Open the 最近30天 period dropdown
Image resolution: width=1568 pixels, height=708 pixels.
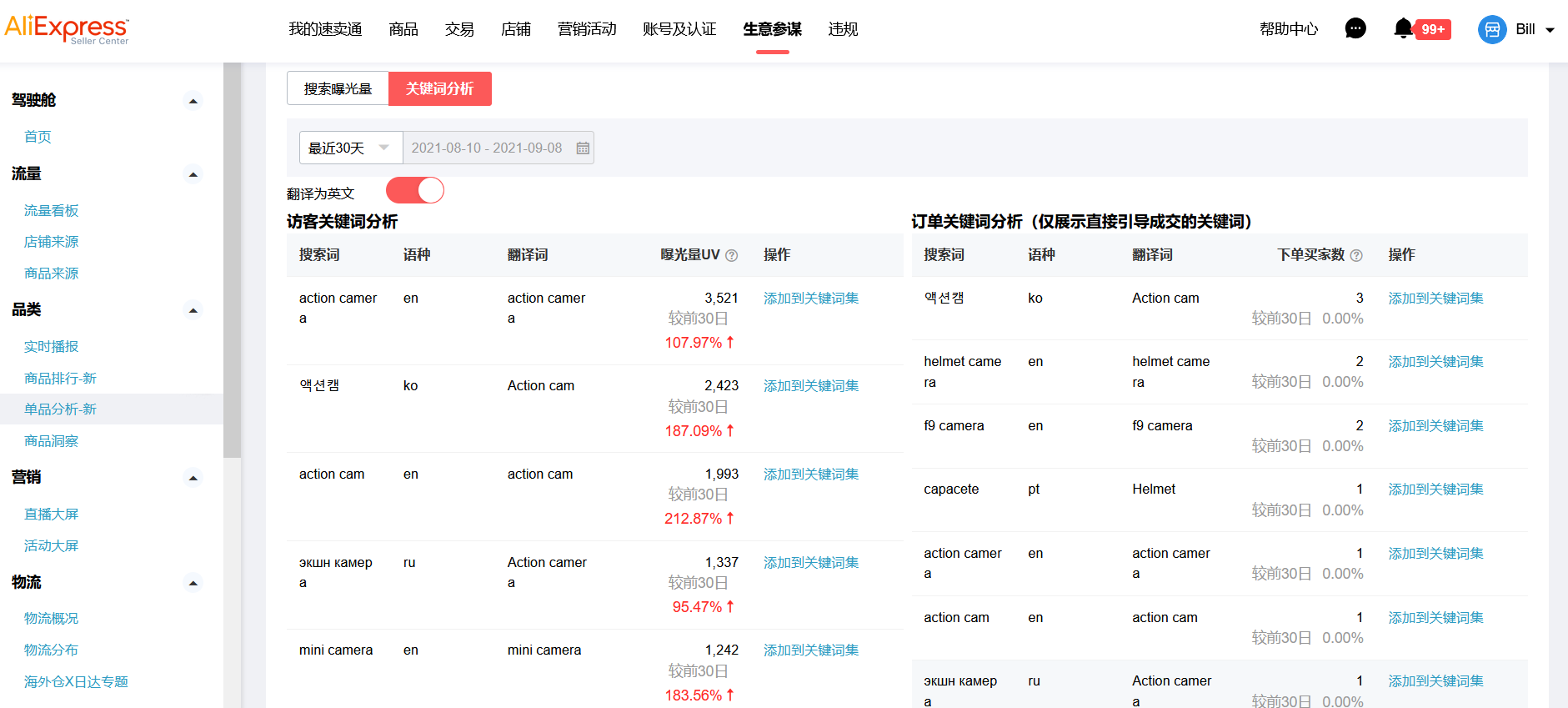(x=351, y=148)
